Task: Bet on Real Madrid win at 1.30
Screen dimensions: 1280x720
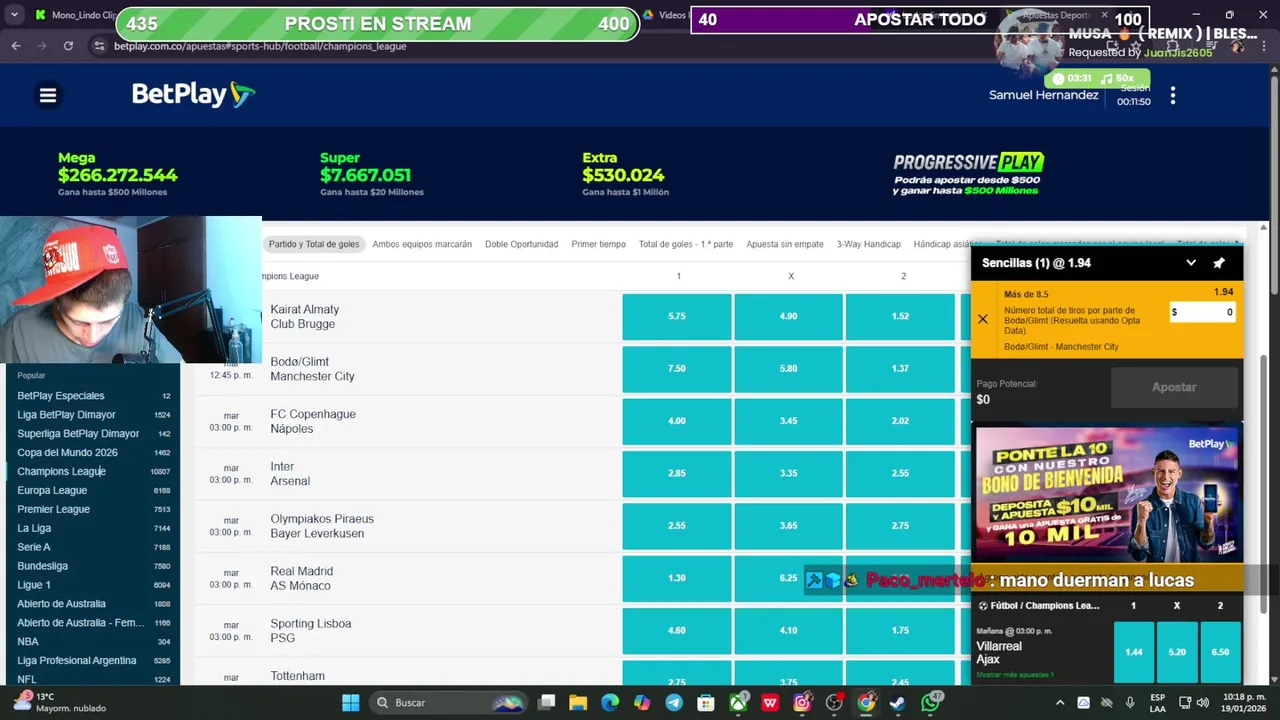Action: 677,578
